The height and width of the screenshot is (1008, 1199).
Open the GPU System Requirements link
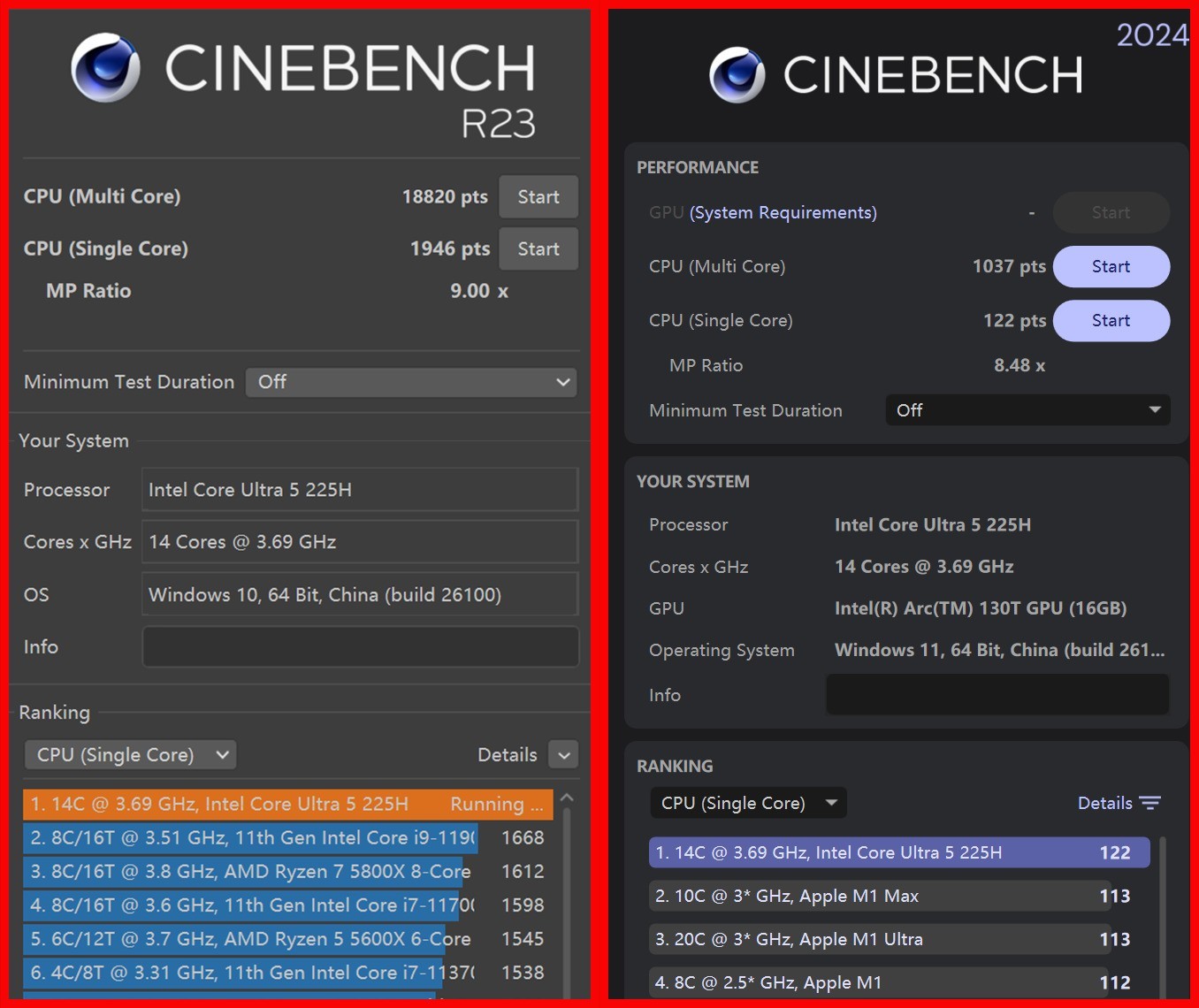tap(783, 212)
